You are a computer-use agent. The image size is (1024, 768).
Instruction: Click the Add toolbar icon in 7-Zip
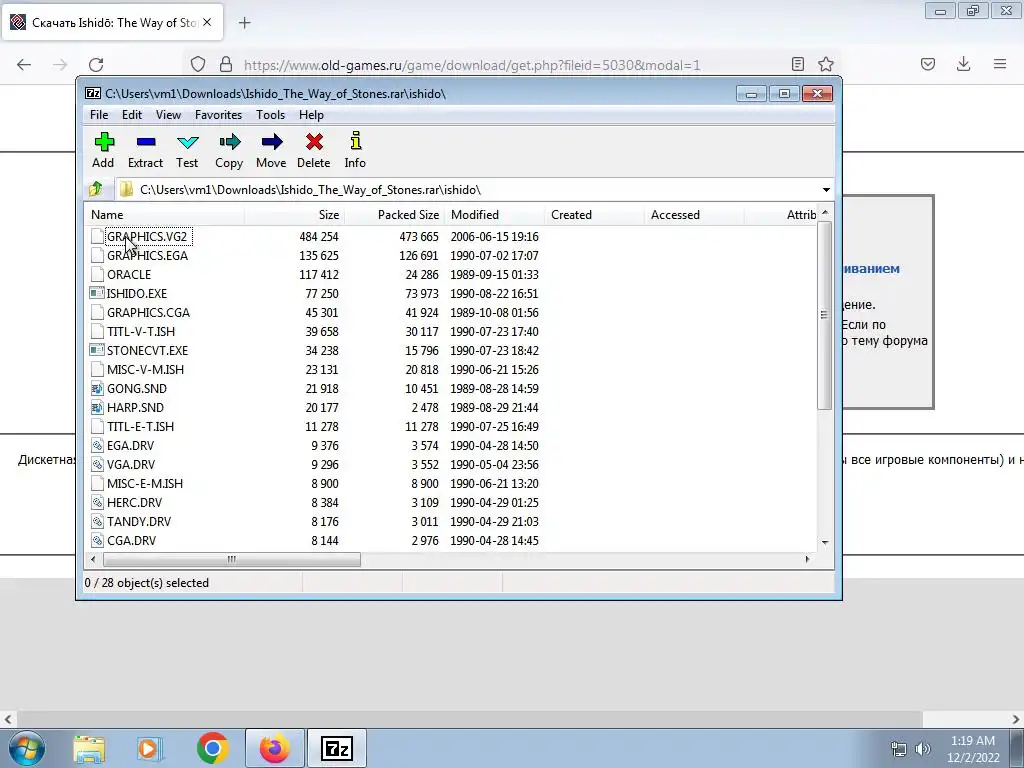[x=103, y=150]
